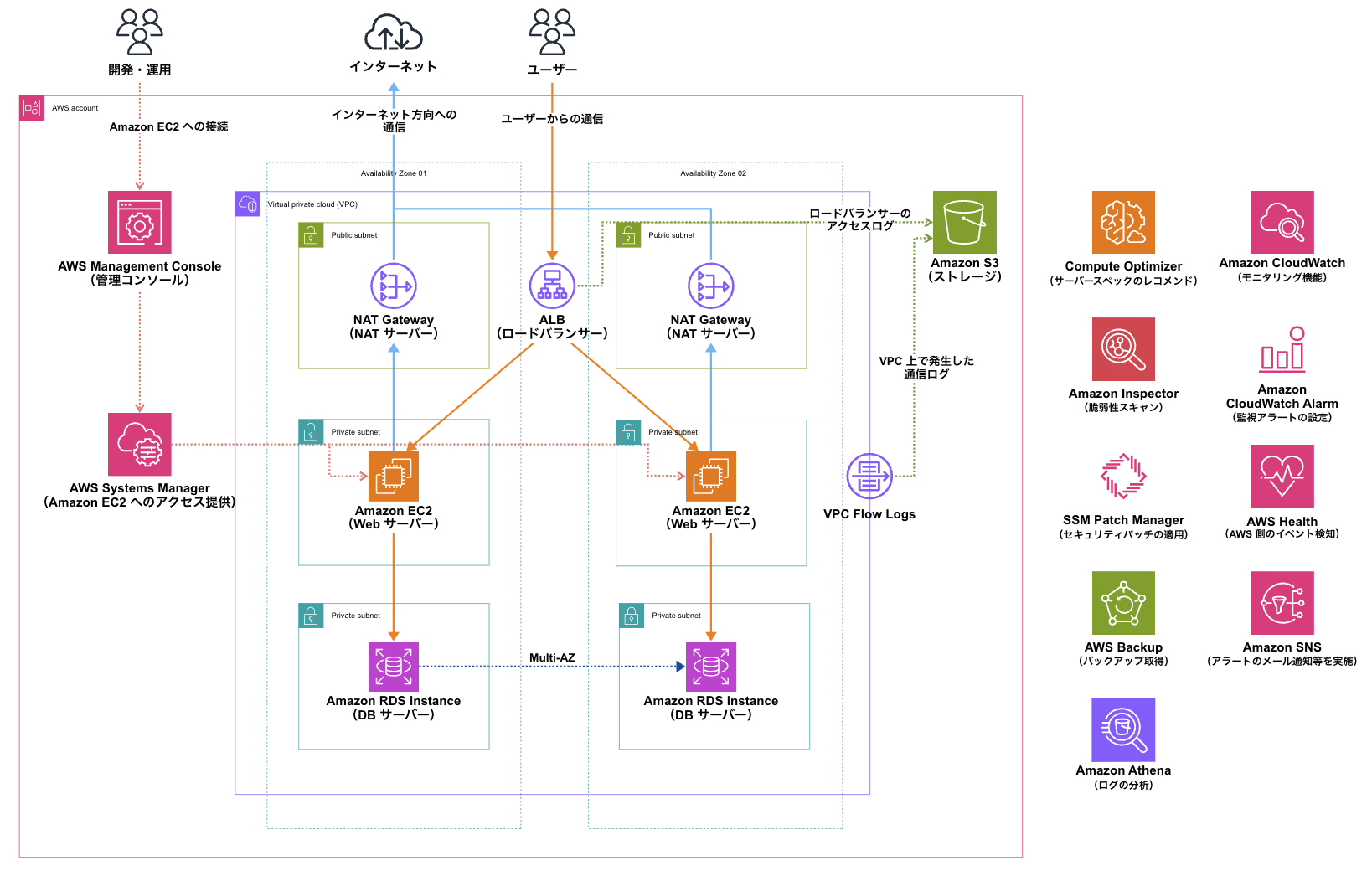
Task: Select the left Amazon RDS instance icon
Action: pos(394,667)
